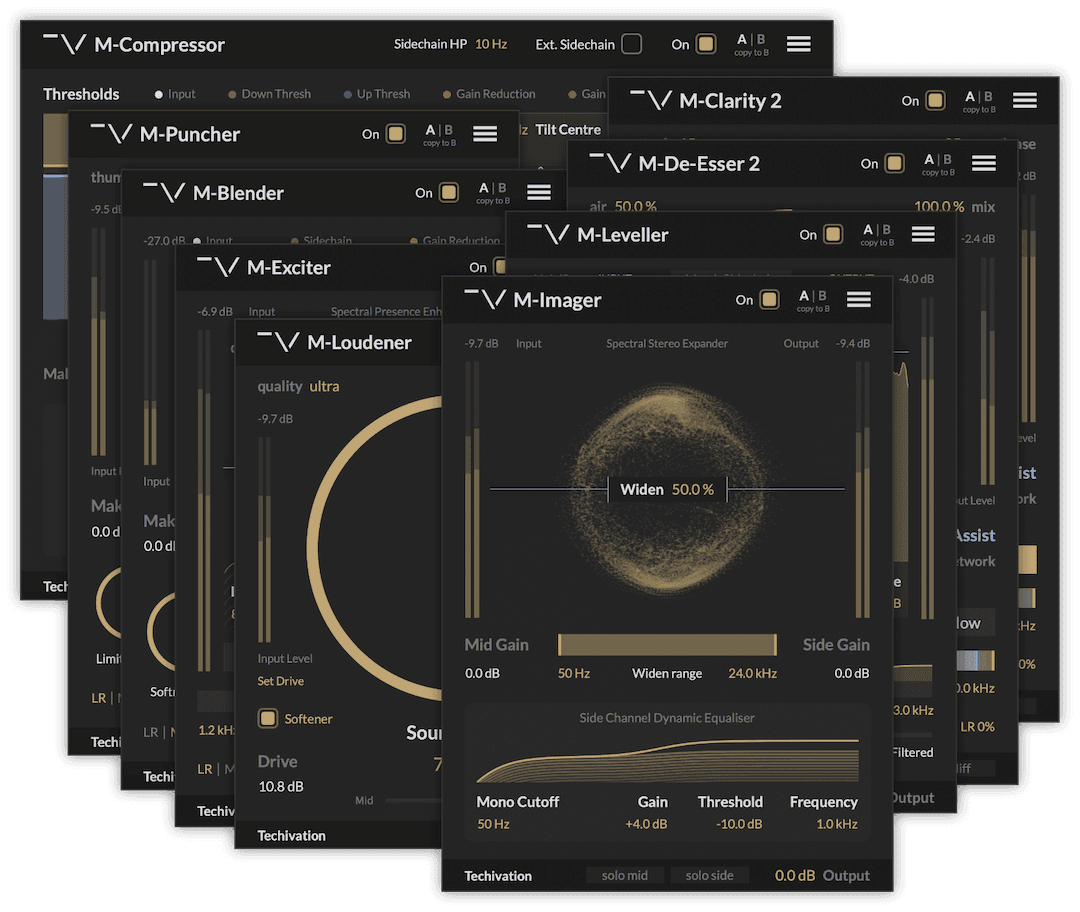Open M-Imager hamburger menu
Screen dimensions: 1080x912
tap(859, 299)
